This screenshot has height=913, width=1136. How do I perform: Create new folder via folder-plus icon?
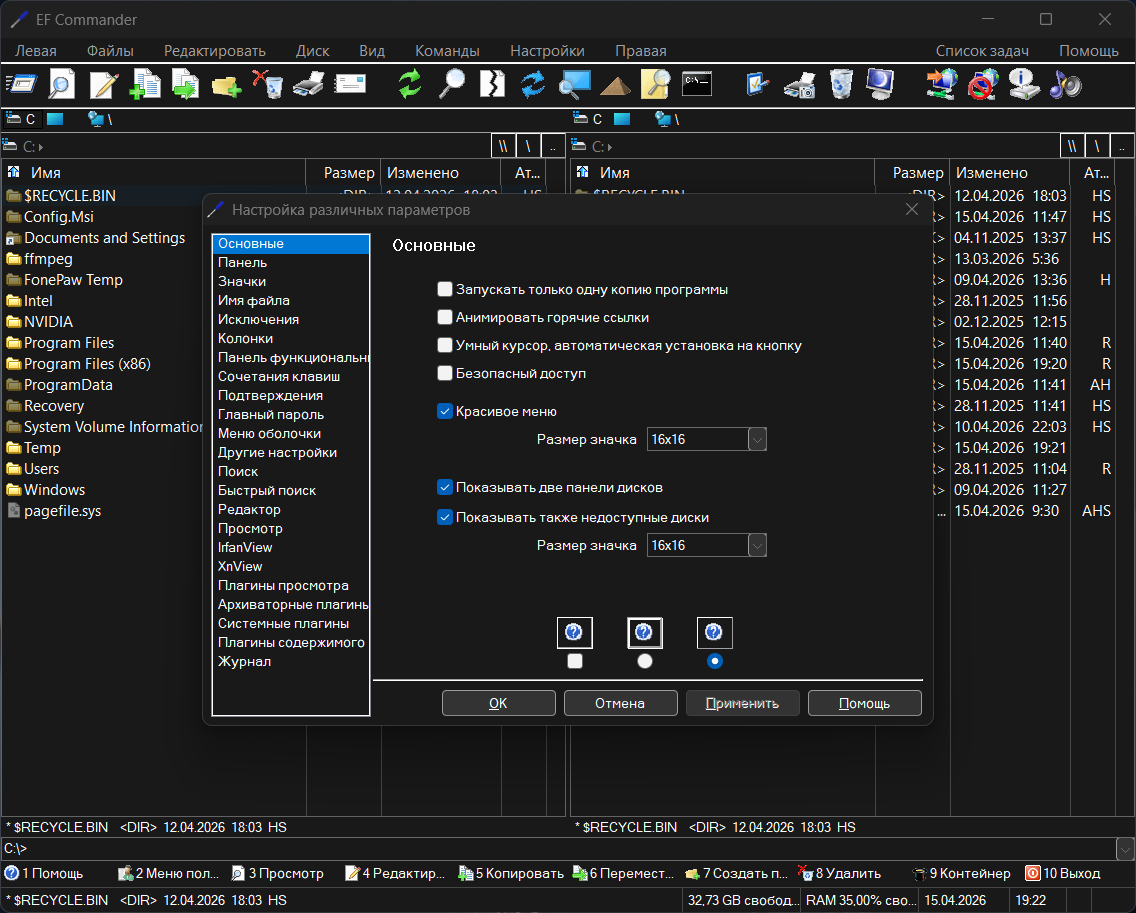pyautogui.click(x=227, y=86)
